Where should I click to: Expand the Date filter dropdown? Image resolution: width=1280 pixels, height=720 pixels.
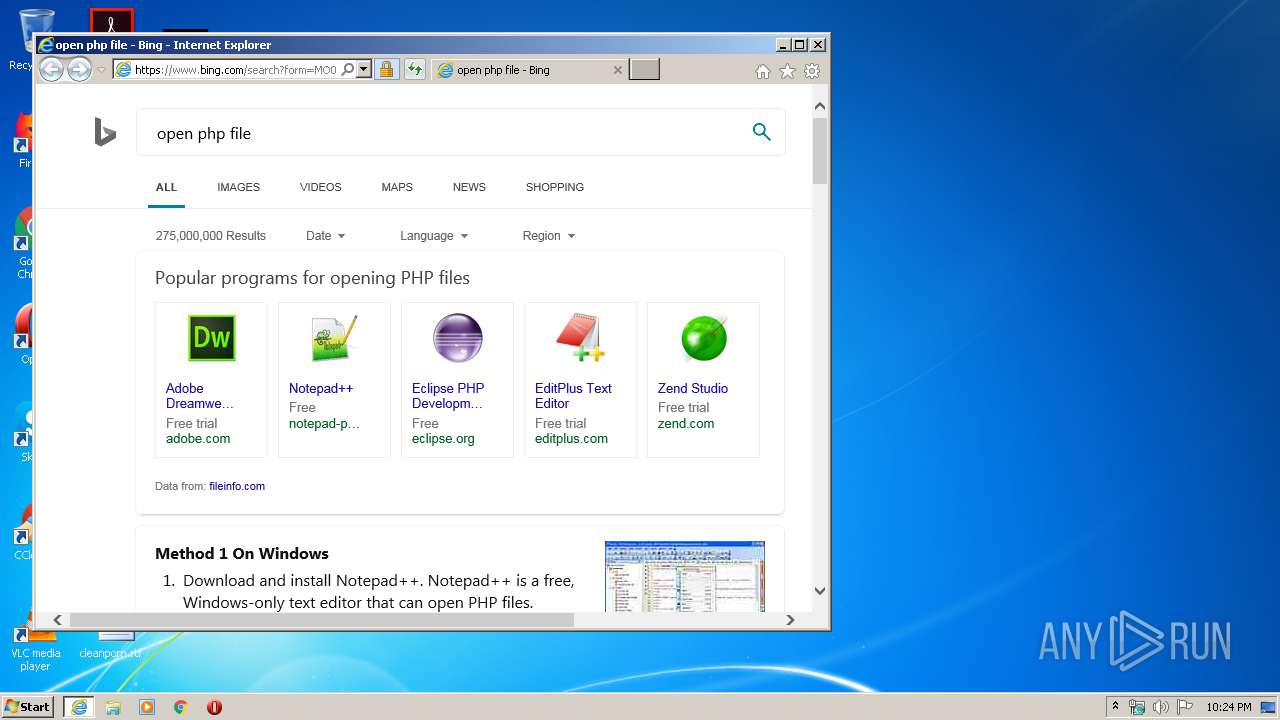point(326,236)
